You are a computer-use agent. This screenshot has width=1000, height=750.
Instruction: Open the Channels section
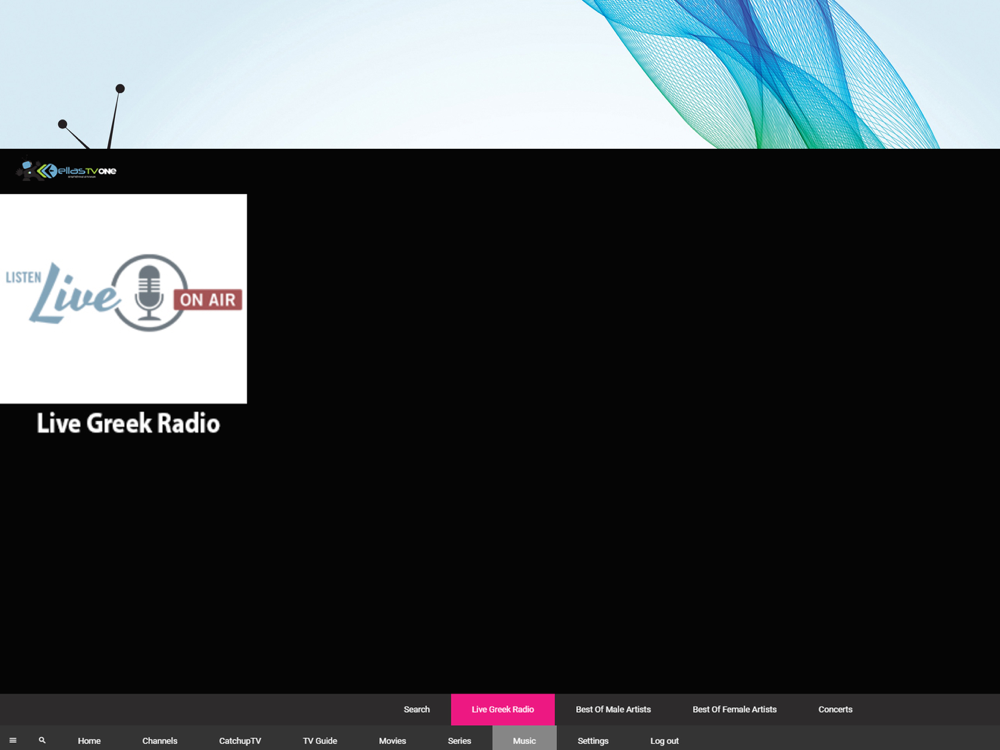(159, 740)
